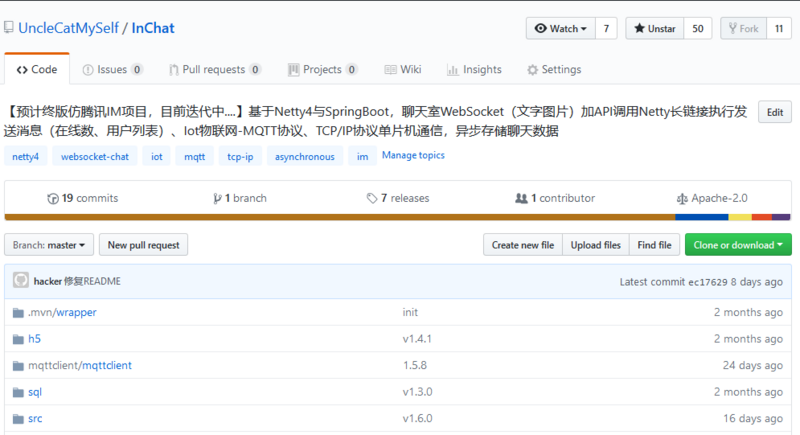The image size is (800, 435).
Task: Click the Wiki book icon
Action: pyautogui.click(x=390, y=70)
